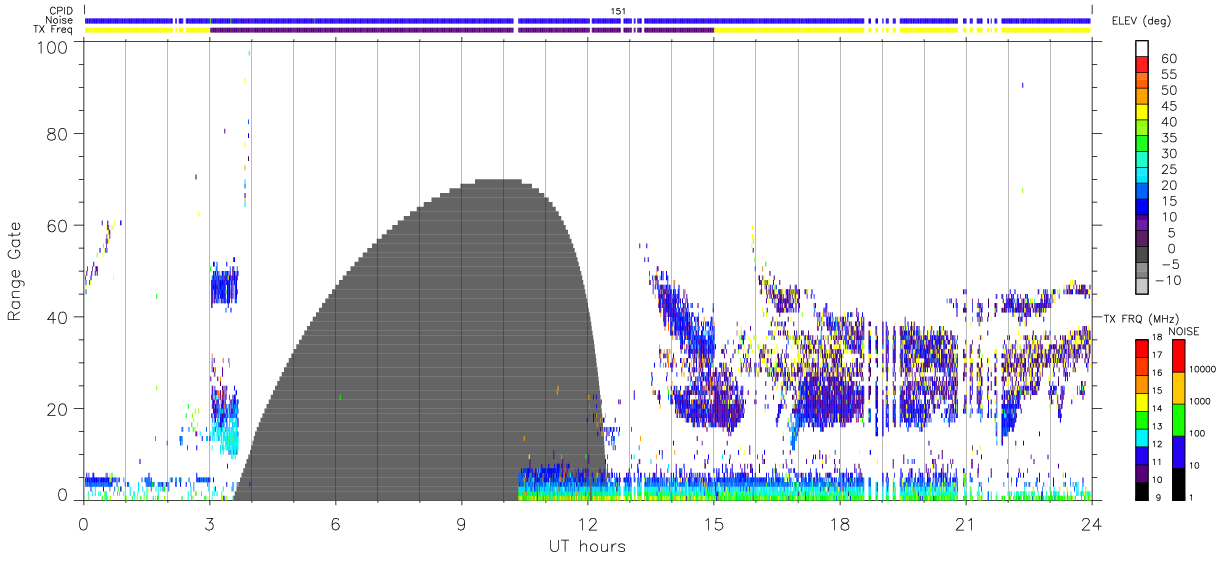Click the '60' label on the Range Gate axis
1228x567 pixels.
coord(59,226)
